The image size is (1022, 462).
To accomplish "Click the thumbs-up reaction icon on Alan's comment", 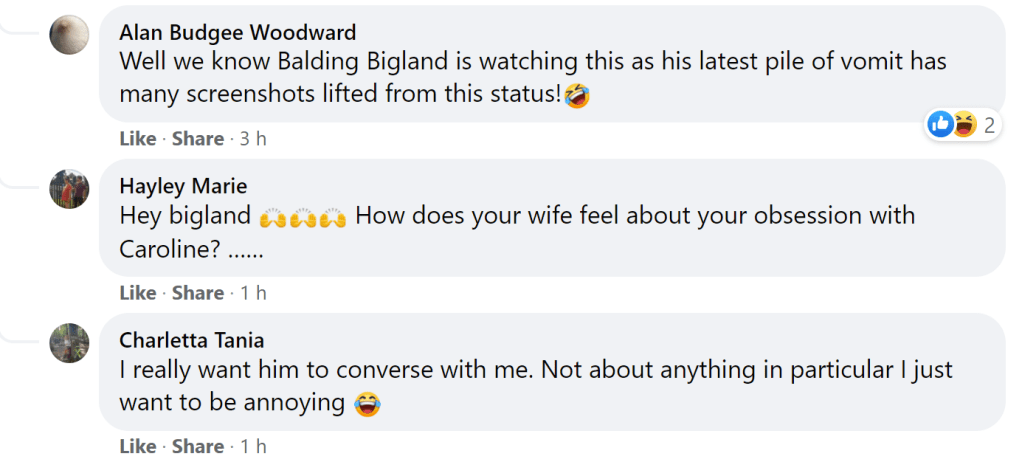I will point(941,125).
